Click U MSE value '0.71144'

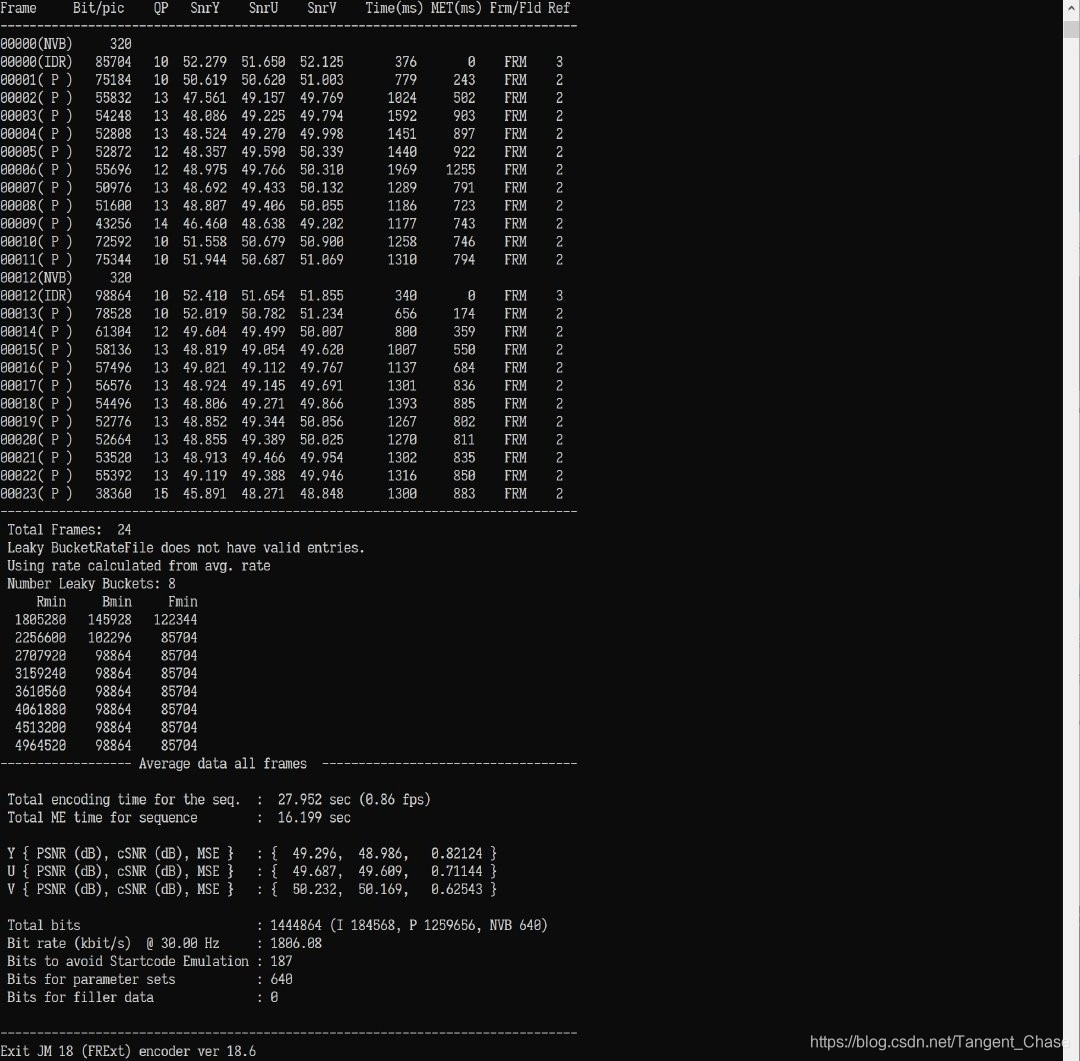457,871
